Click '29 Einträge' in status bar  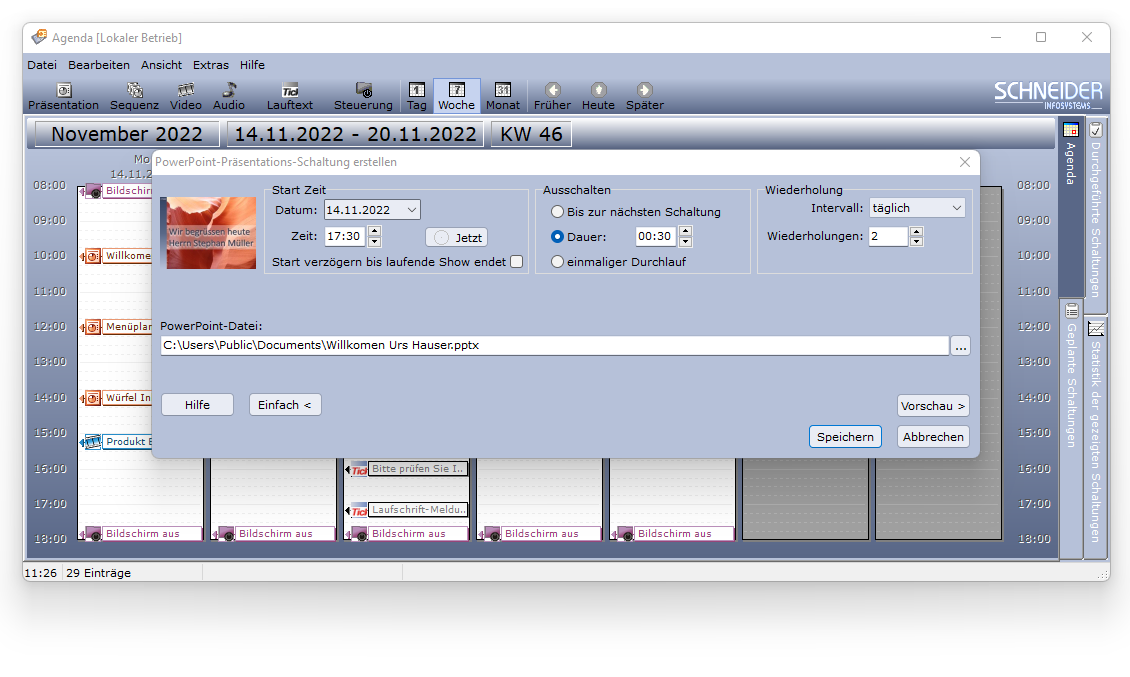(x=99, y=573)
